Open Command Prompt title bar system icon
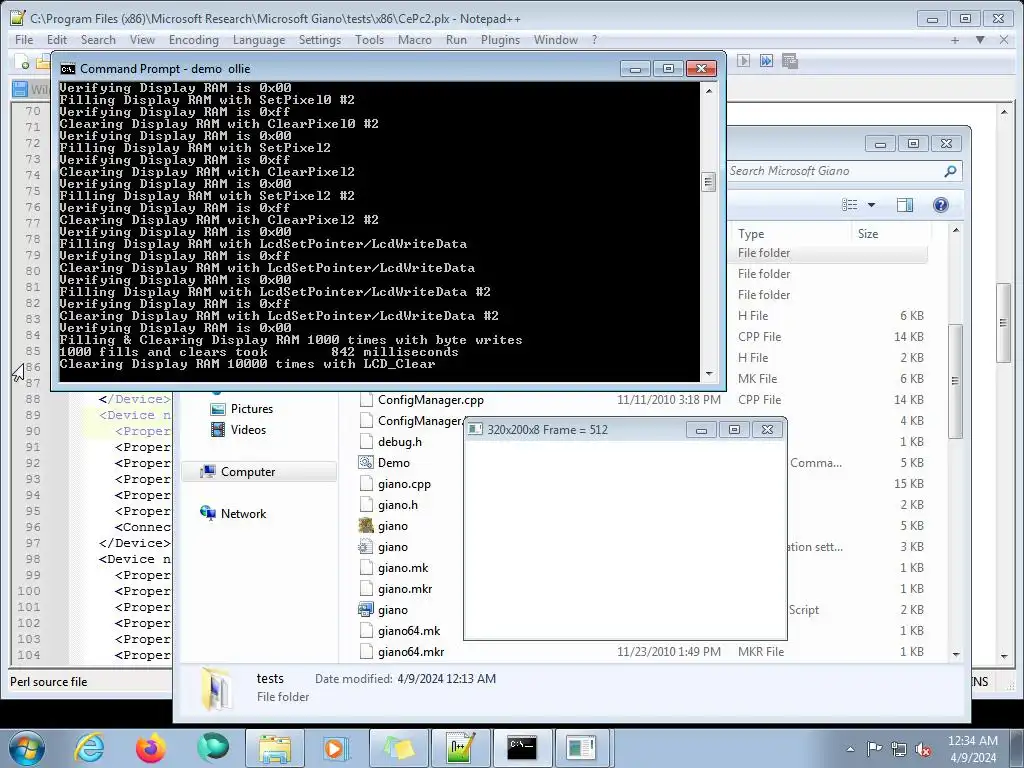Screen dimensions: 1024x768 point(67,69)
